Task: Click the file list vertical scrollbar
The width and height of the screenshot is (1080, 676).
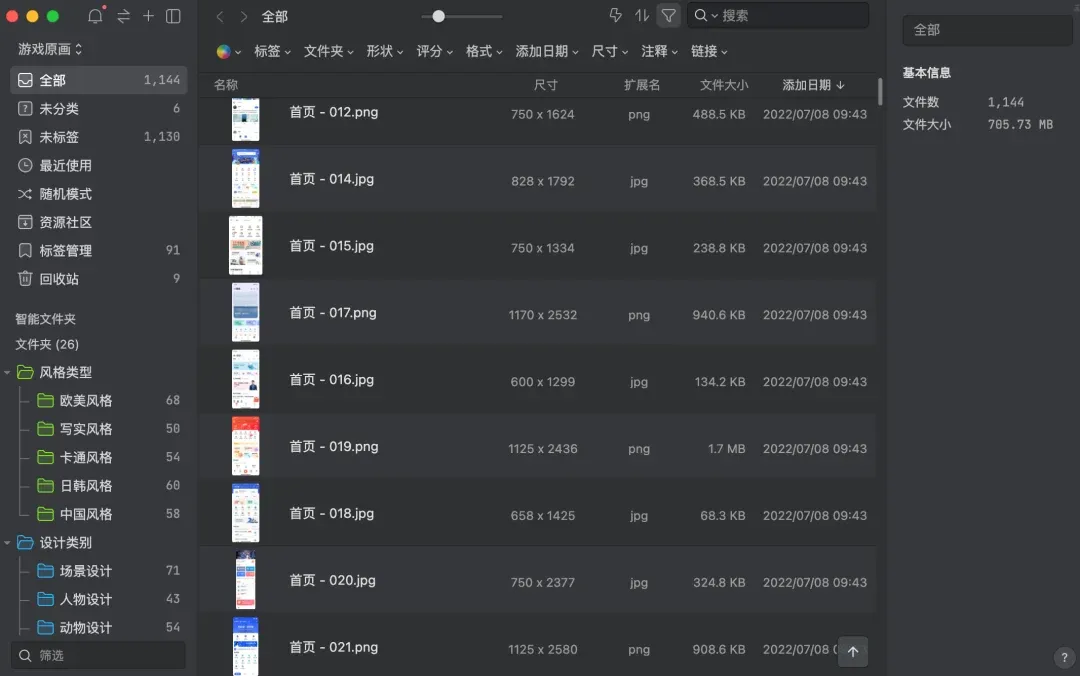Action: point(880,92)
